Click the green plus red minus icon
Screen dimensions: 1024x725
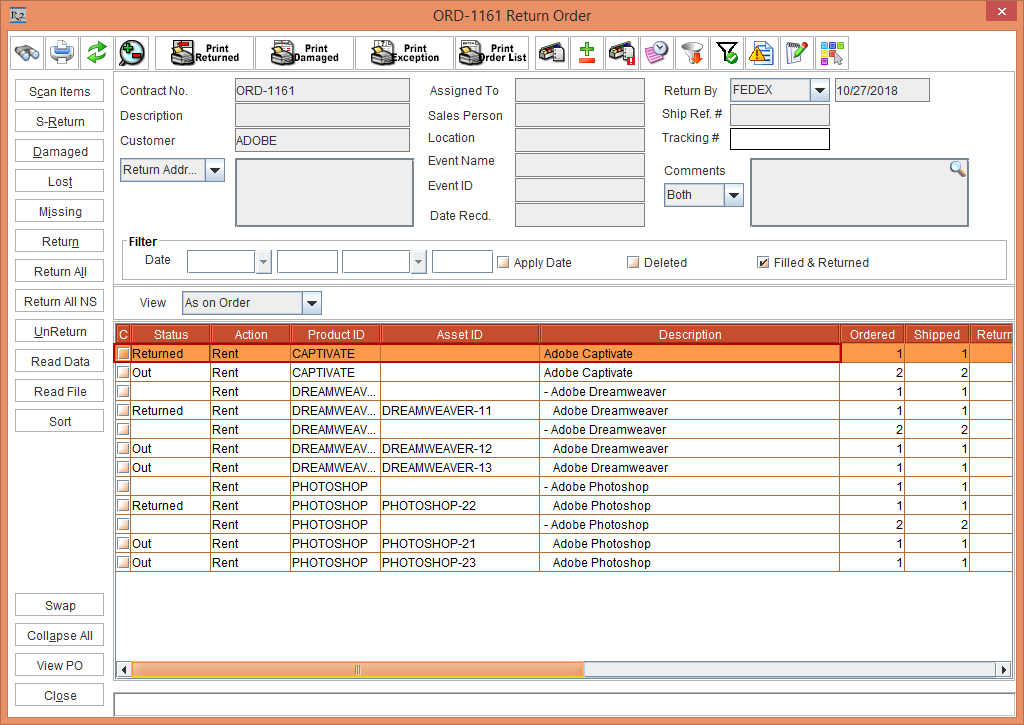tap(587, 52)
